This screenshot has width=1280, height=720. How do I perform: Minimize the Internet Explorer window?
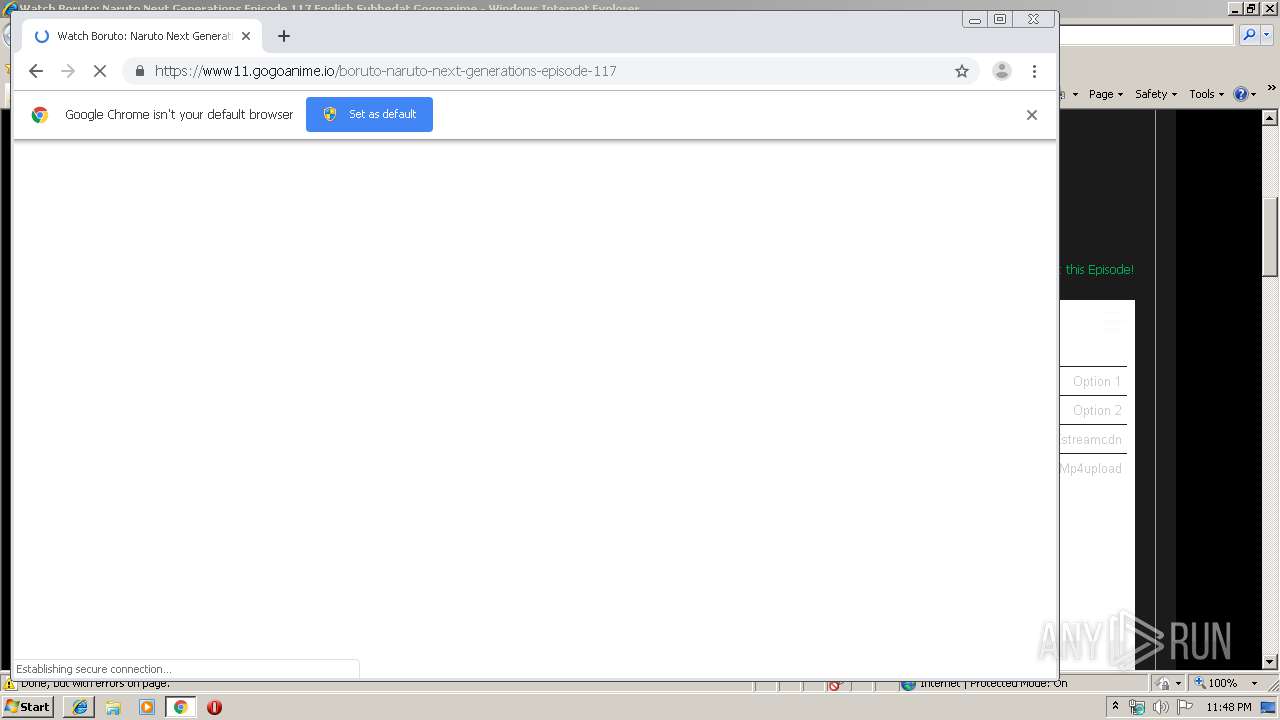(1237, 8)
